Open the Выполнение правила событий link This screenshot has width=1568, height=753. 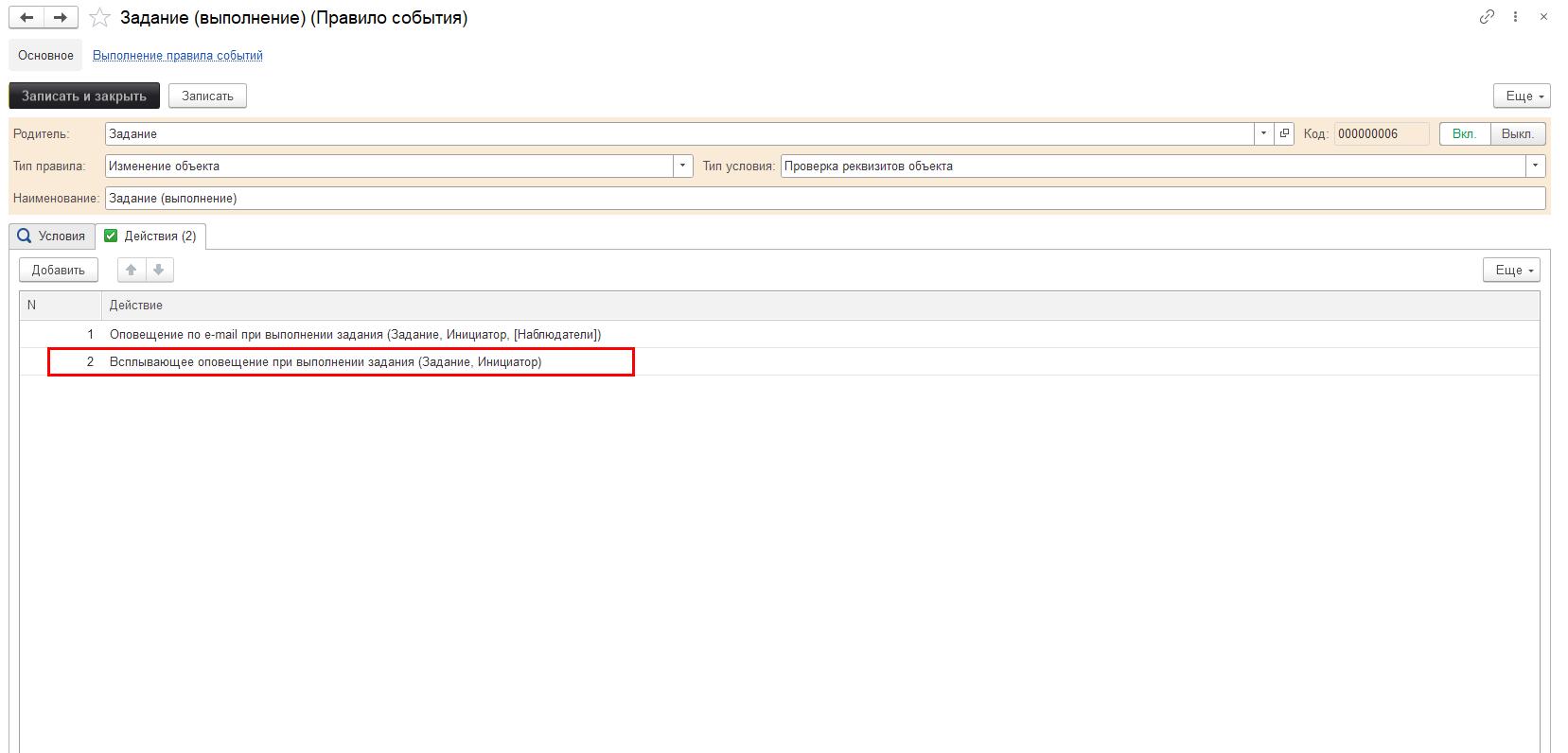click(x=177, y=56)
